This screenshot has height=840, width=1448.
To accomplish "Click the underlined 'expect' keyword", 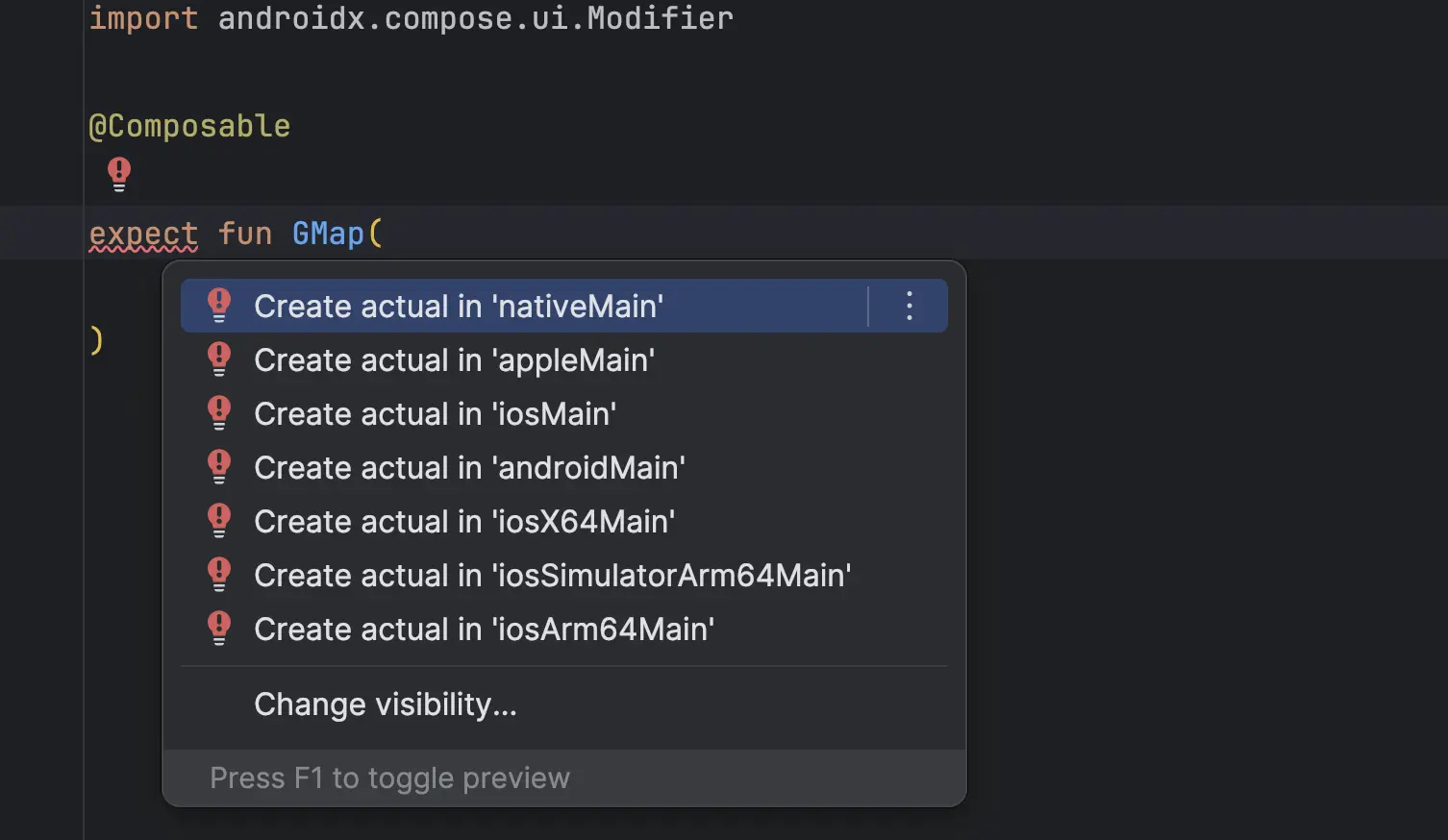I will [x=142, y=233].
